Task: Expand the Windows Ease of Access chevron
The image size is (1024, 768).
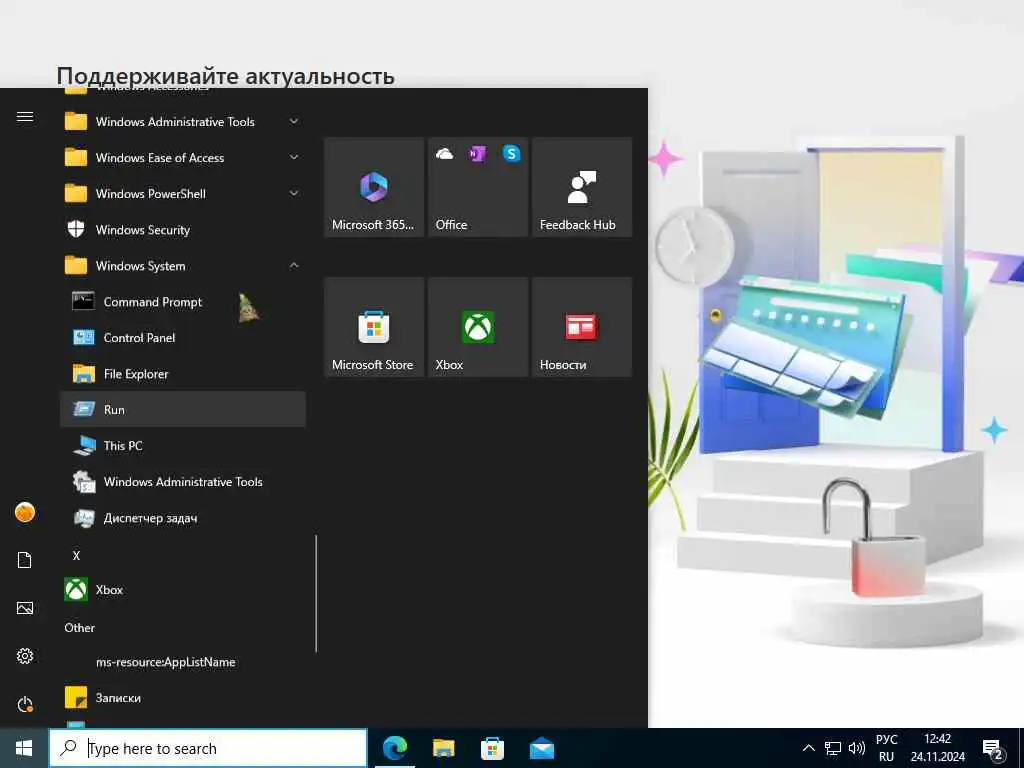Action: pos(294,157)
